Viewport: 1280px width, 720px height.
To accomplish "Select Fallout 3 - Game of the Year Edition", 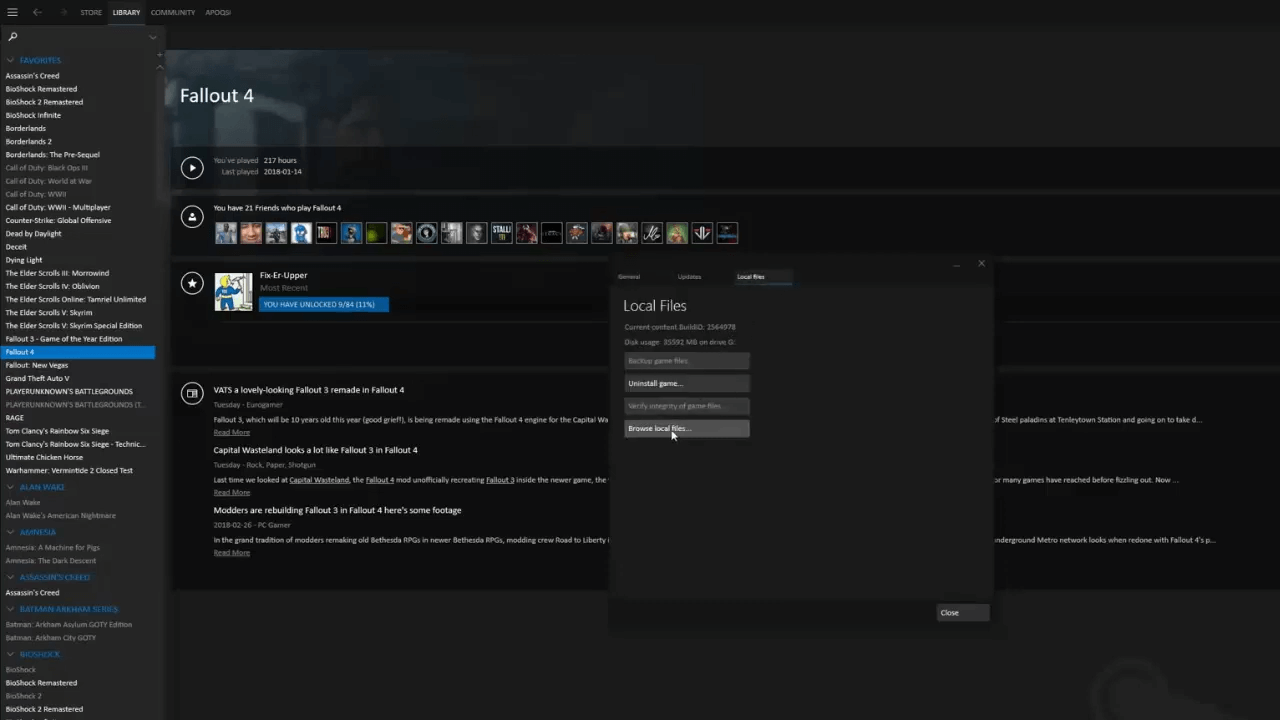I will (x=64, y=338).
